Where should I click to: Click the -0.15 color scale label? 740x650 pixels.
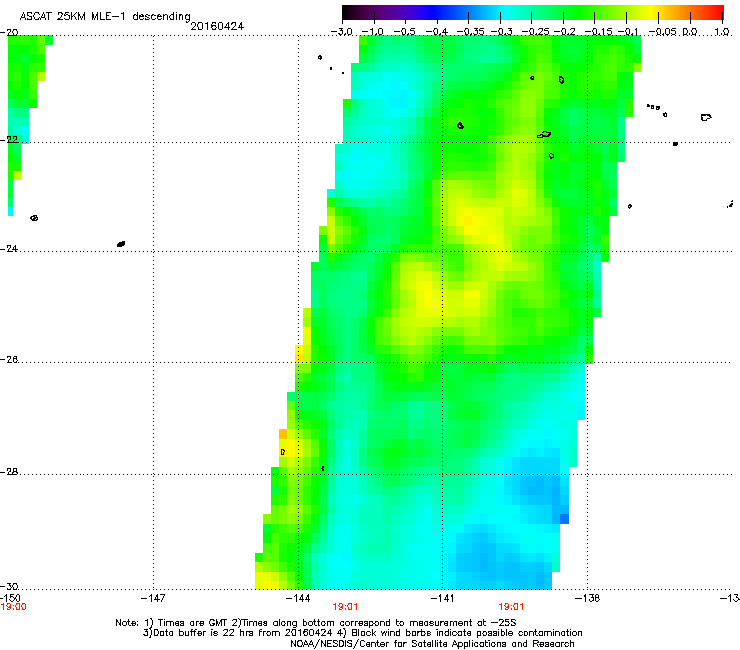(598, 32)
